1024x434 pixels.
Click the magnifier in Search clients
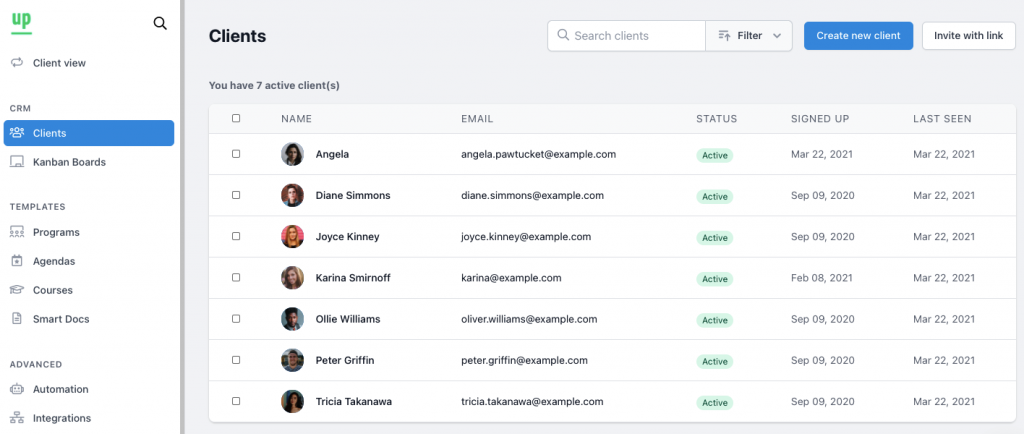pos(562,35)
